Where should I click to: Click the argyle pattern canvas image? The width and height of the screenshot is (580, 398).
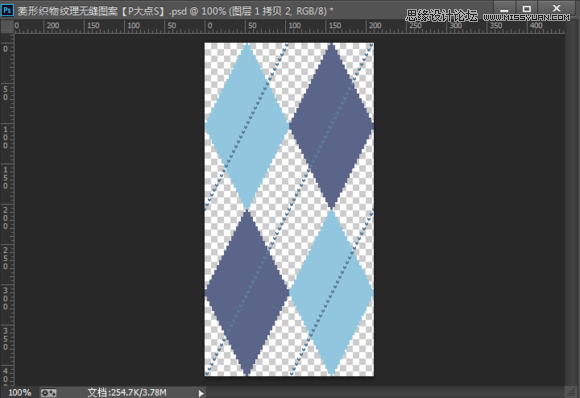[289, 209]
